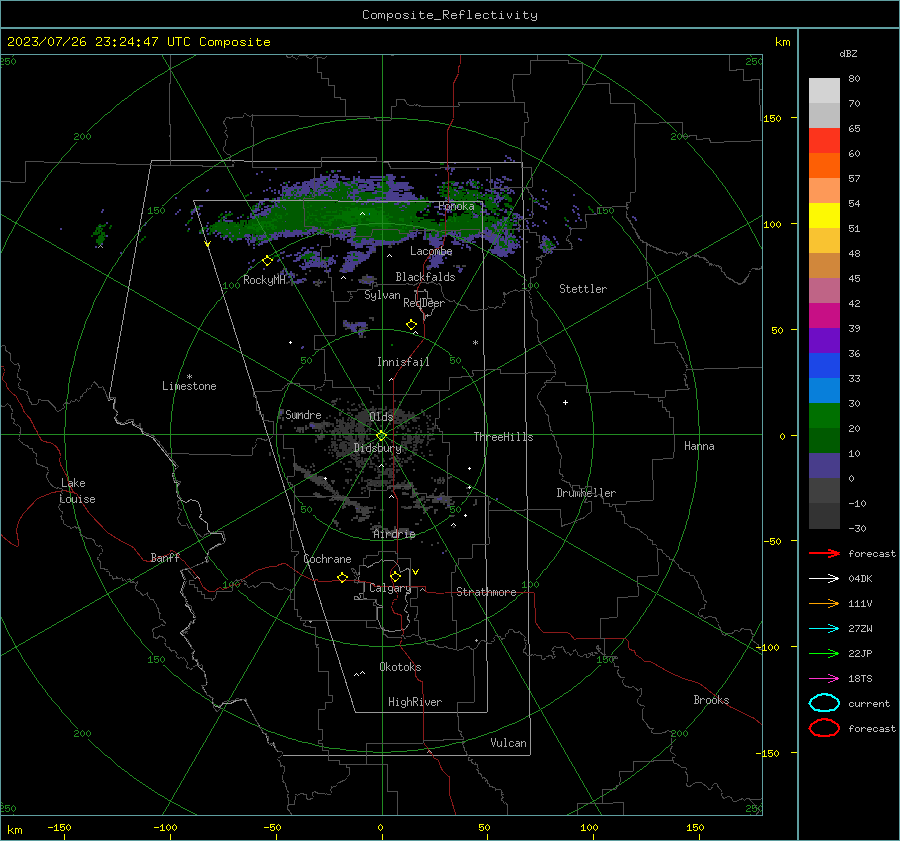Click the red forecast ellipse icon

coord(824,728)
